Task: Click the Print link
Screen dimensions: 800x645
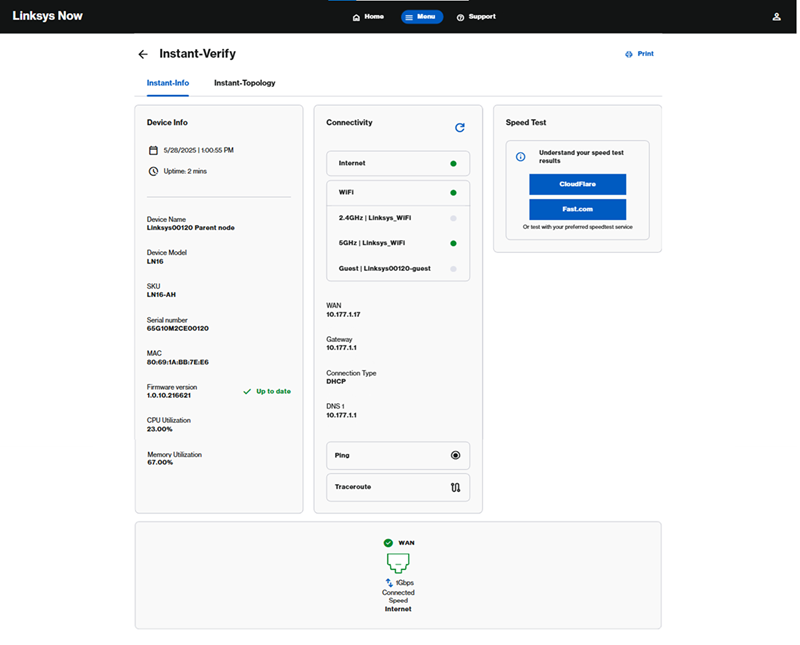Action: tap(639, 53)
